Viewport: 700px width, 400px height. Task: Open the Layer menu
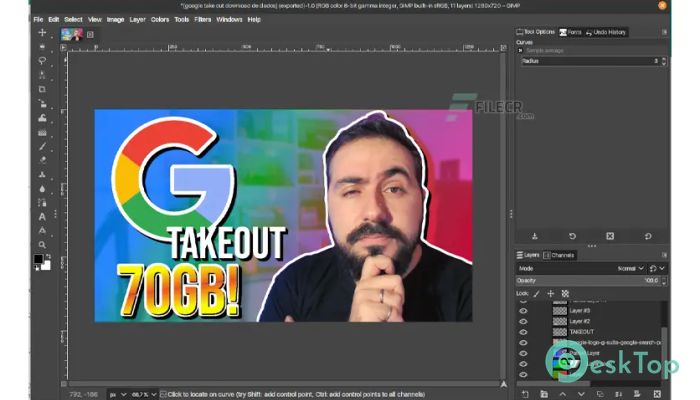[138, 20]
